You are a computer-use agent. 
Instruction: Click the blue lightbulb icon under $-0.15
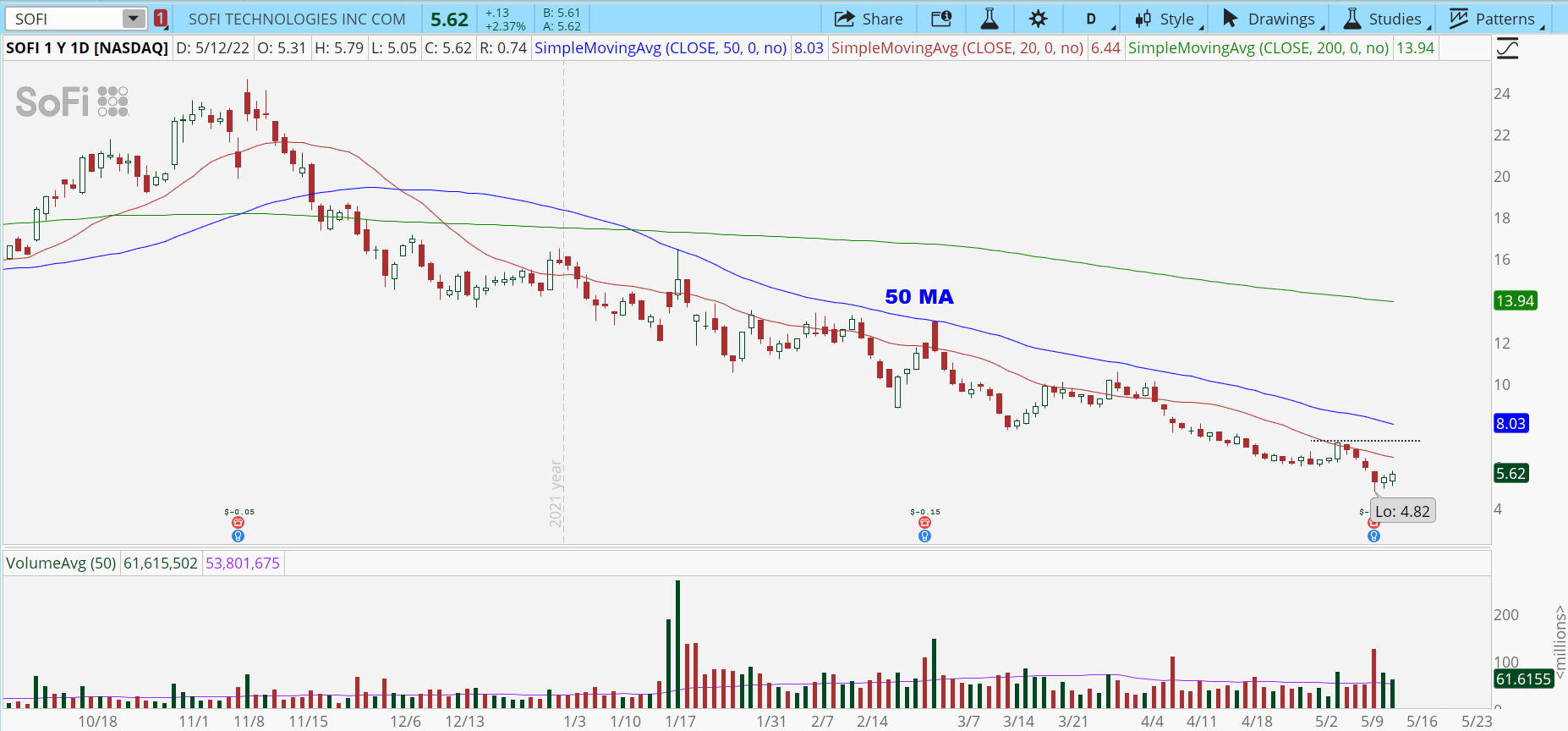pos(924,536)
